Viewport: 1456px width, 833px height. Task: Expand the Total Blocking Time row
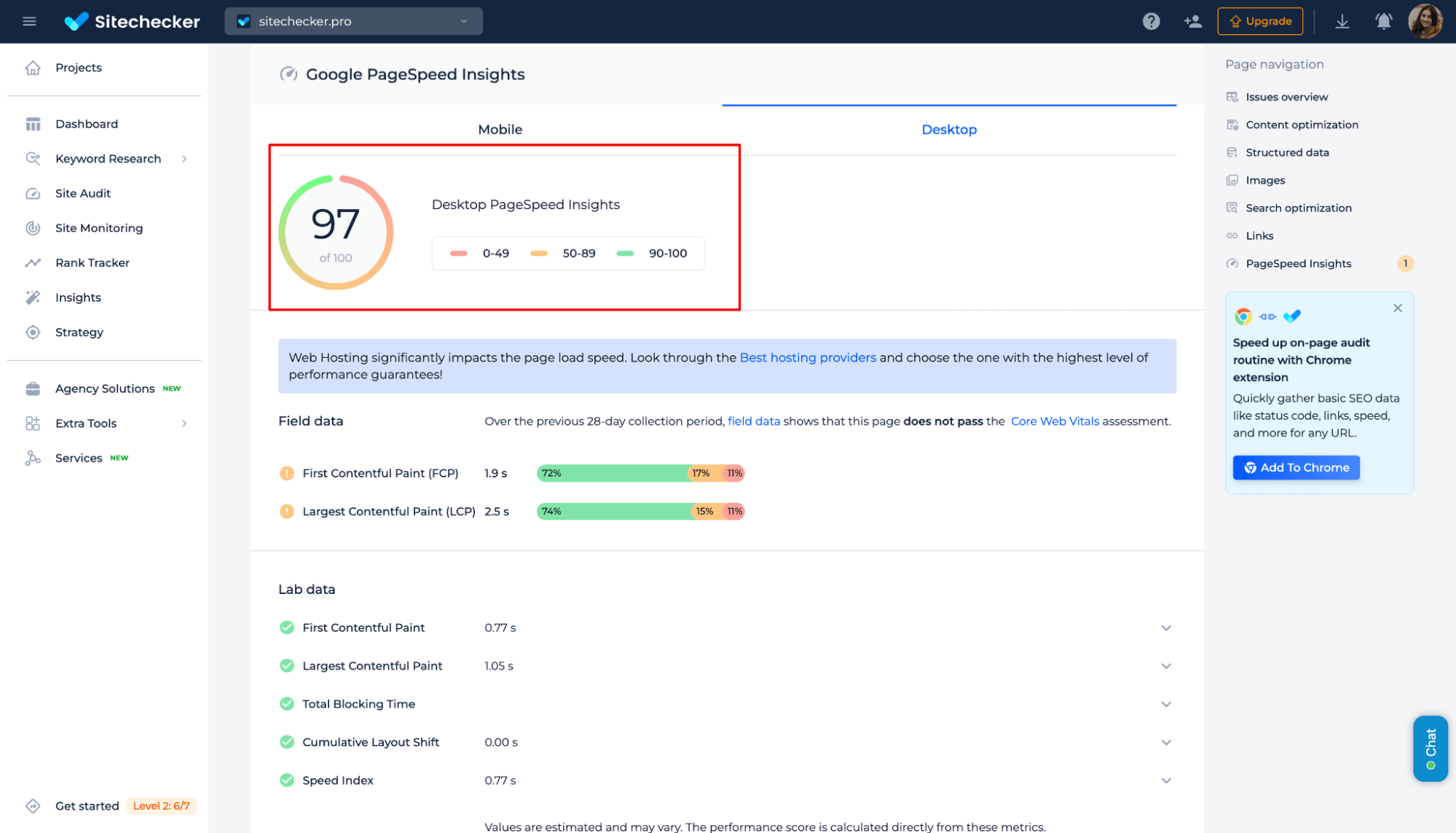1165,704
